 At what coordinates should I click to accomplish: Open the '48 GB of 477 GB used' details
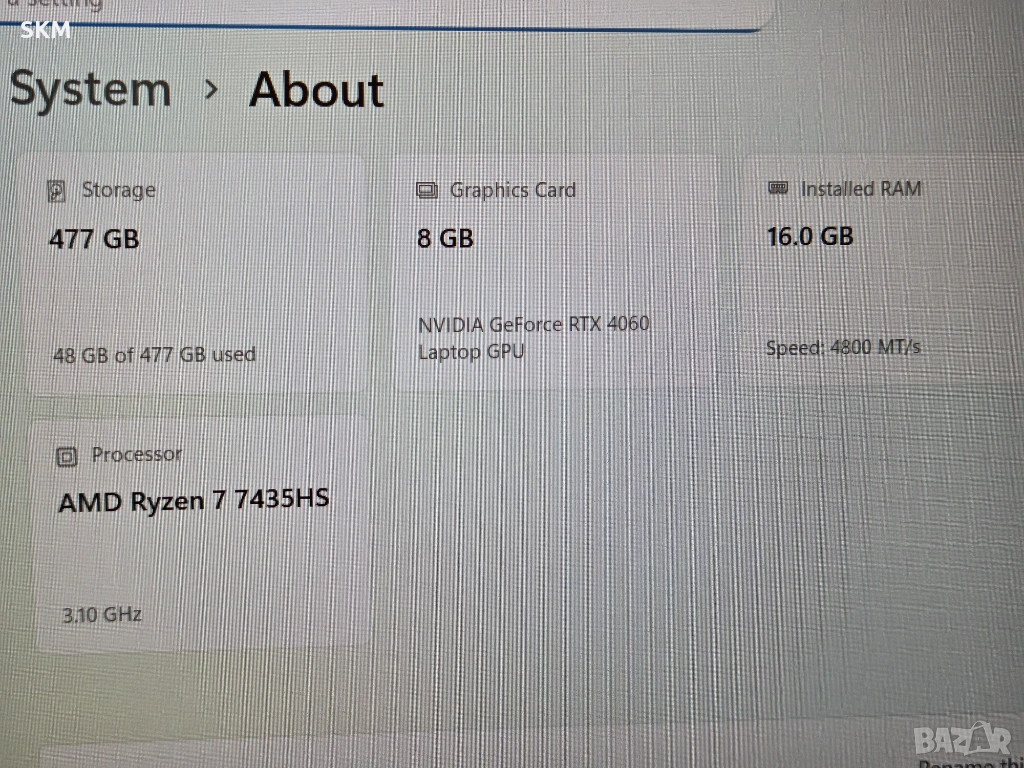(154, 355)
